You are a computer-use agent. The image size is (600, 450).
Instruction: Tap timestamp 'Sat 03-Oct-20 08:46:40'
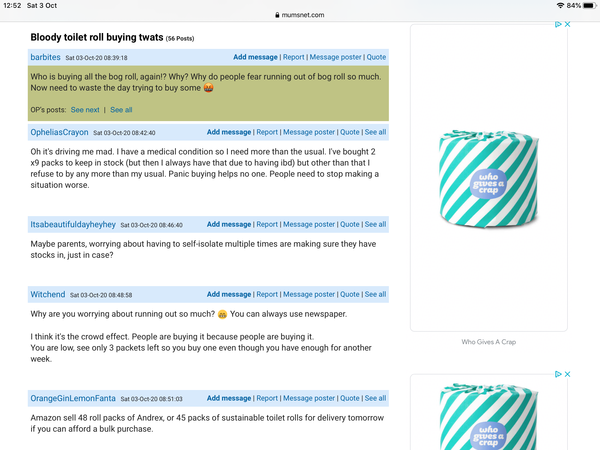click(x=152, y=225)
